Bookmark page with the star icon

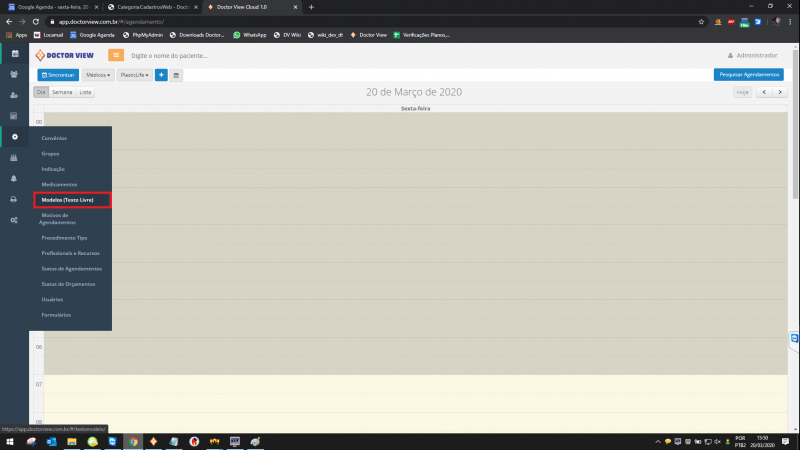(701, 21)
